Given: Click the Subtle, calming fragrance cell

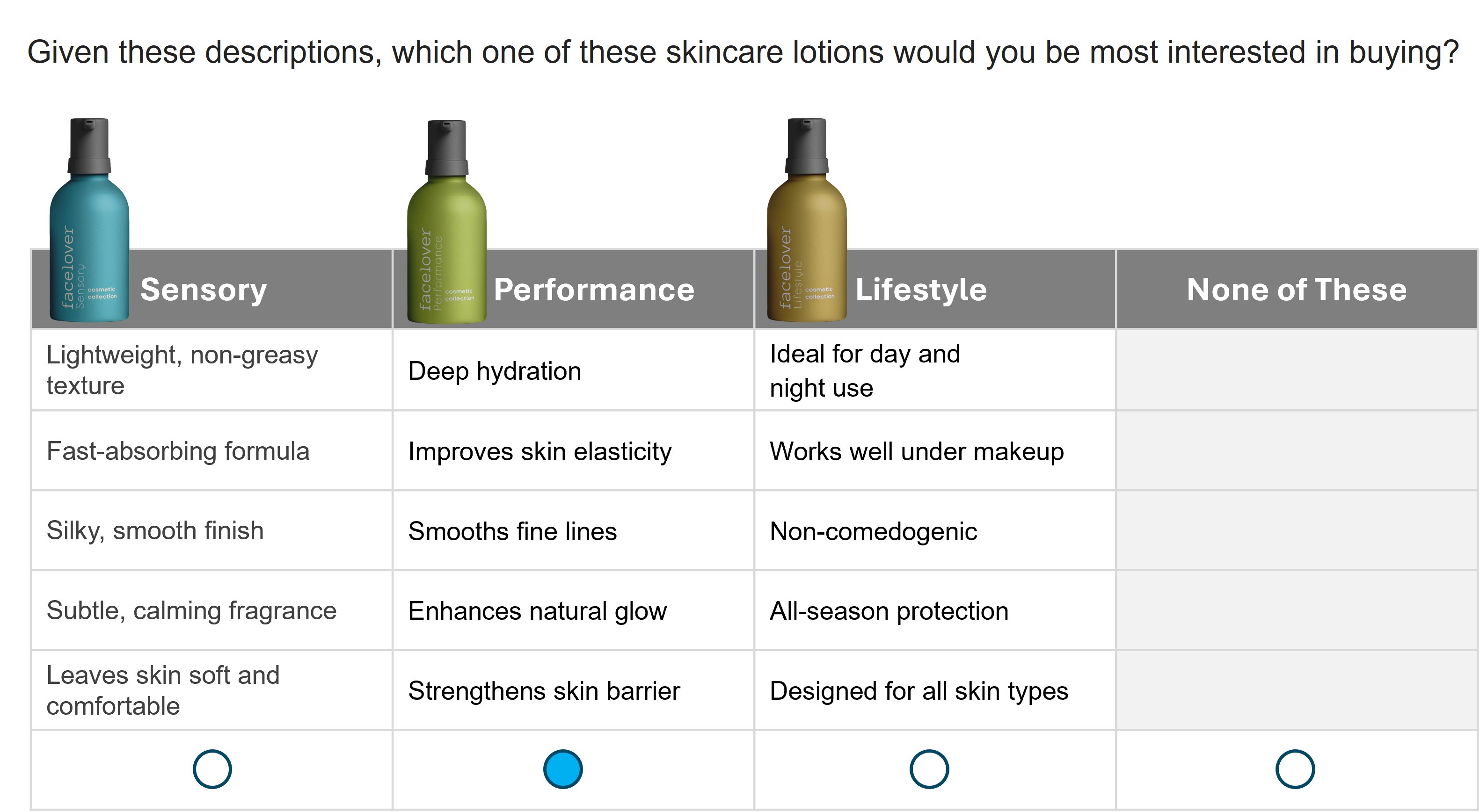Looking at the screenshot, I should tap(191, 610).
